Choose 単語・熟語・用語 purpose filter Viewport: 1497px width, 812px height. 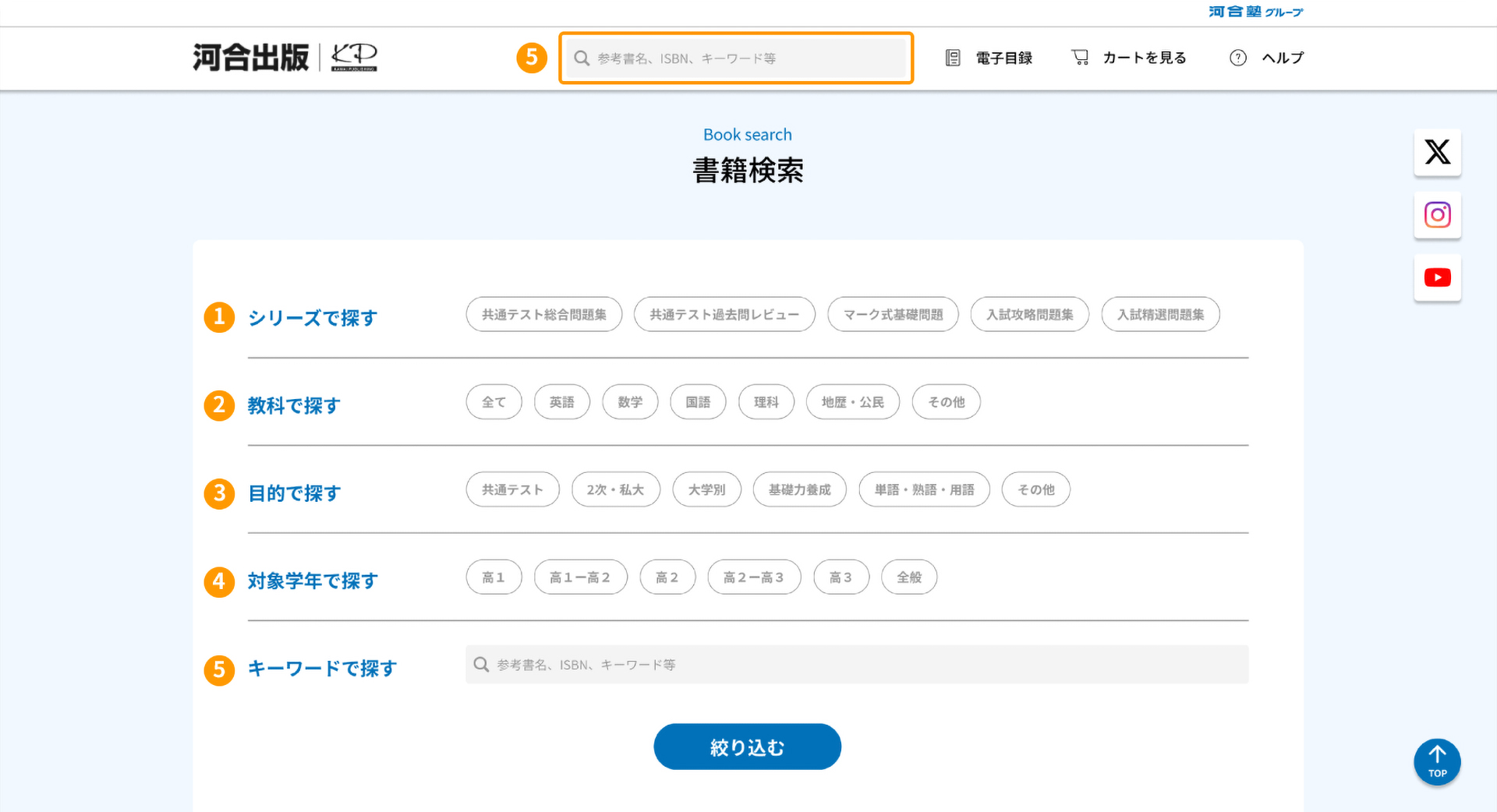924,490
